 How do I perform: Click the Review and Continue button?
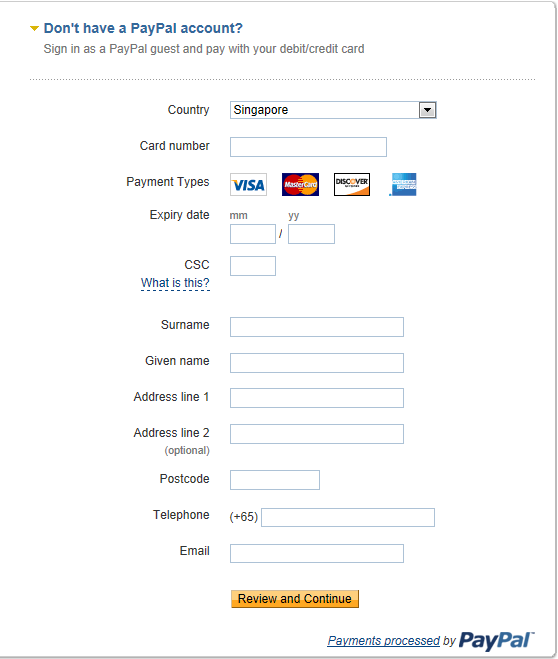[295, 598]
